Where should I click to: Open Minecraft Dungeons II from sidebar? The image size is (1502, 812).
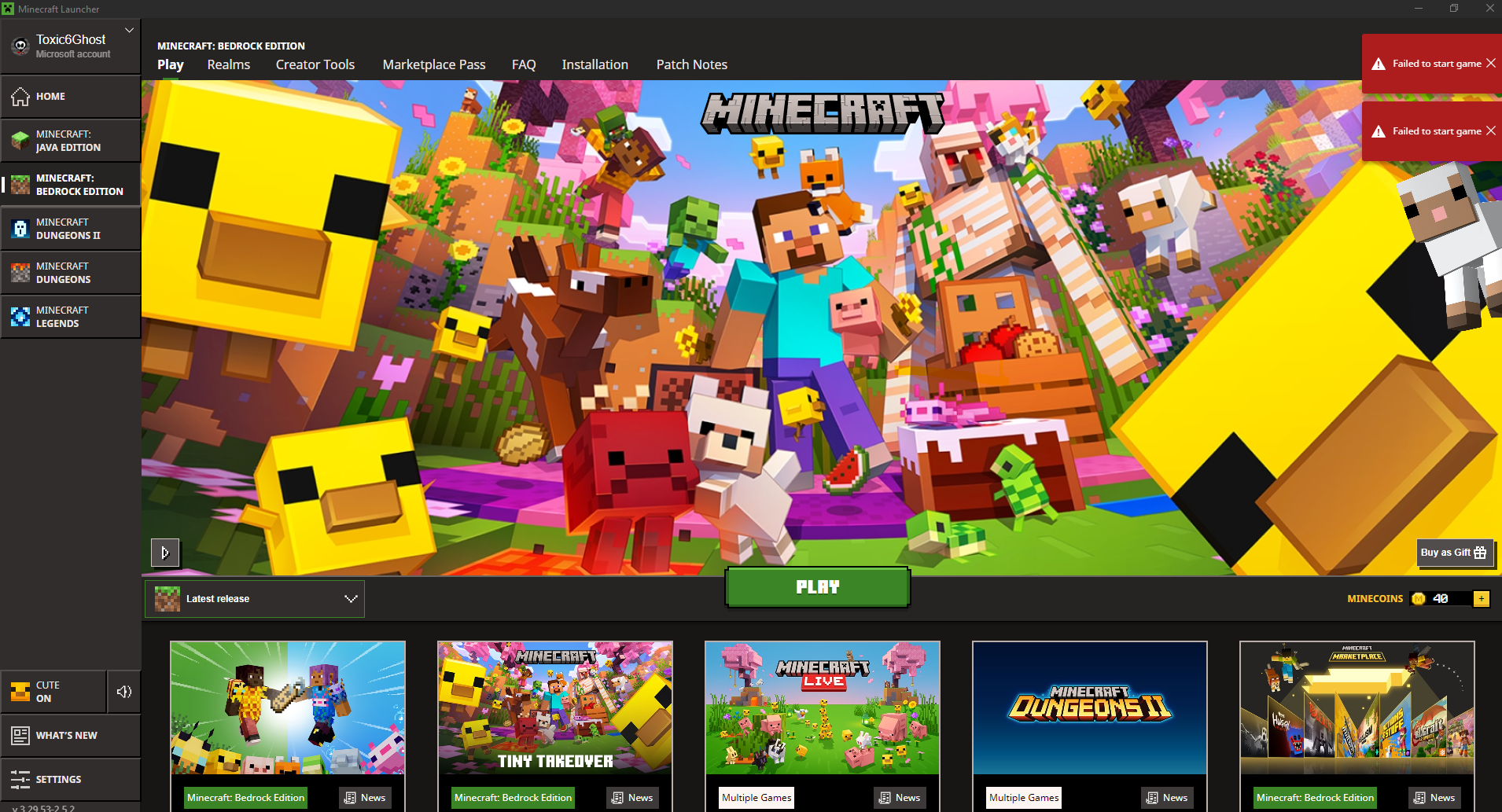coord(71,229)
